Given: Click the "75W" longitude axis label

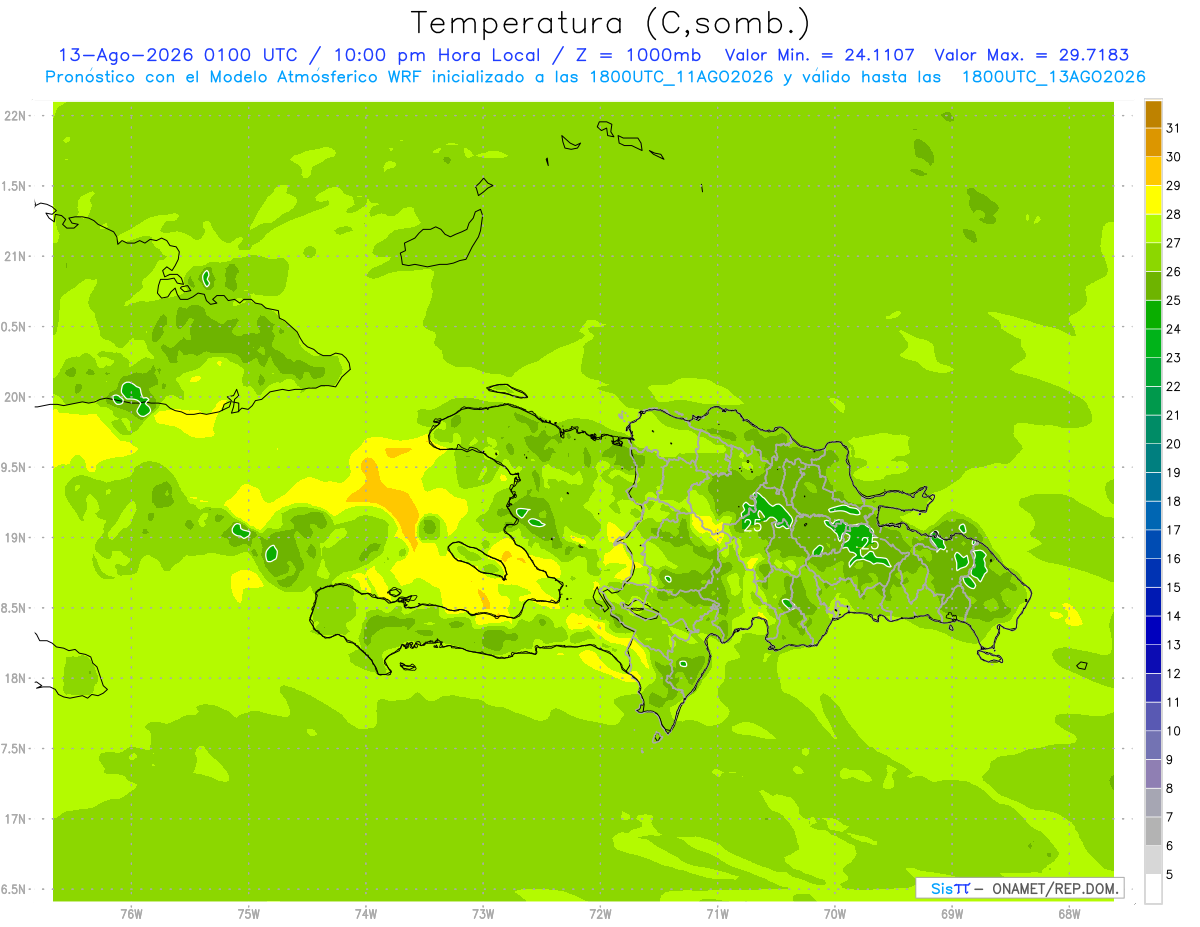Looking at the screenshot, I should coord(249,914).
